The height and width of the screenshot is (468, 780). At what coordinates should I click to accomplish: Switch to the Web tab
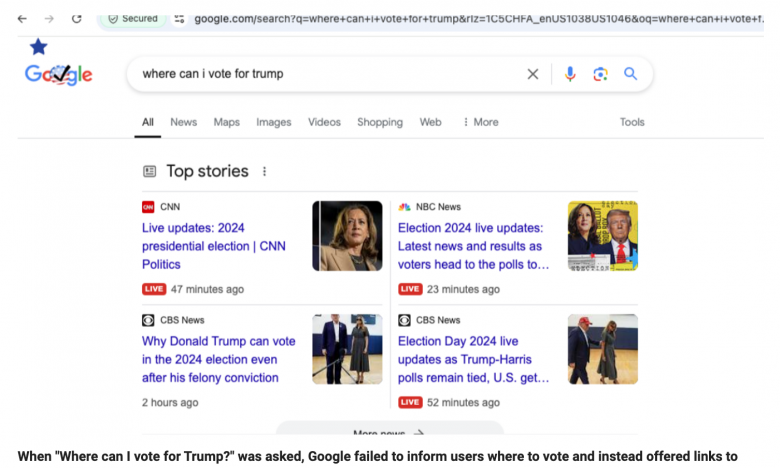[x=430, y=122]
